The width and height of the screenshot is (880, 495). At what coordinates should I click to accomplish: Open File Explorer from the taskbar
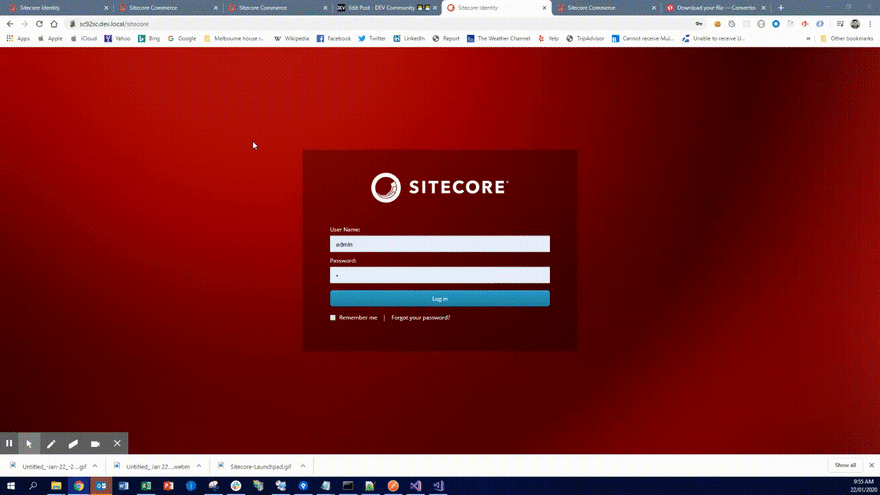pyautogui.click(x=56, y=485)
